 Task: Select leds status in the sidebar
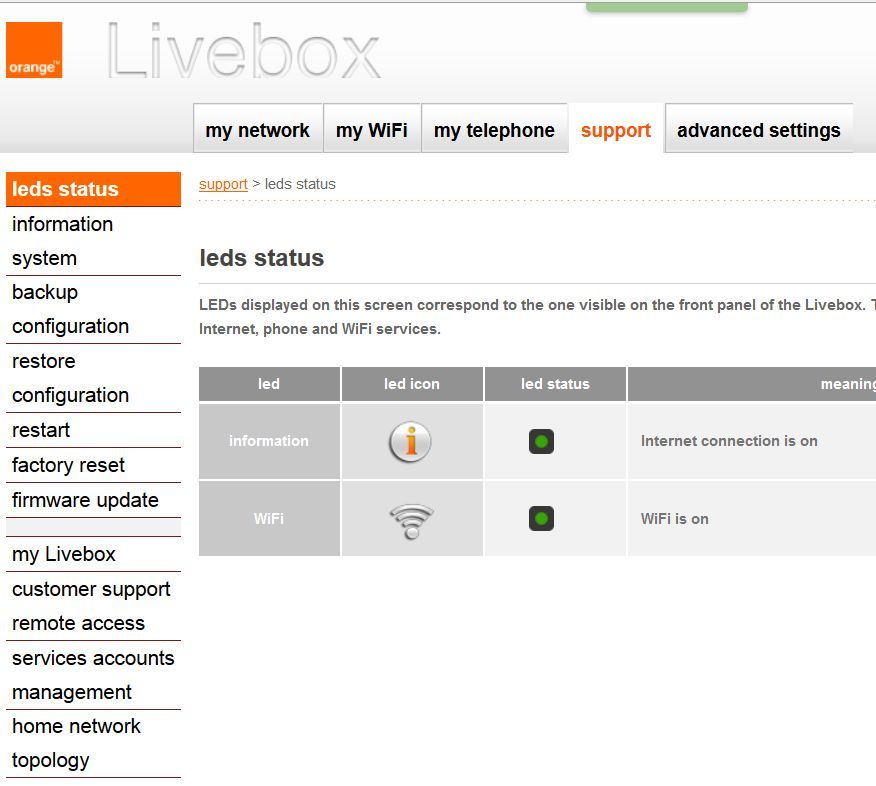click(93, 189)
